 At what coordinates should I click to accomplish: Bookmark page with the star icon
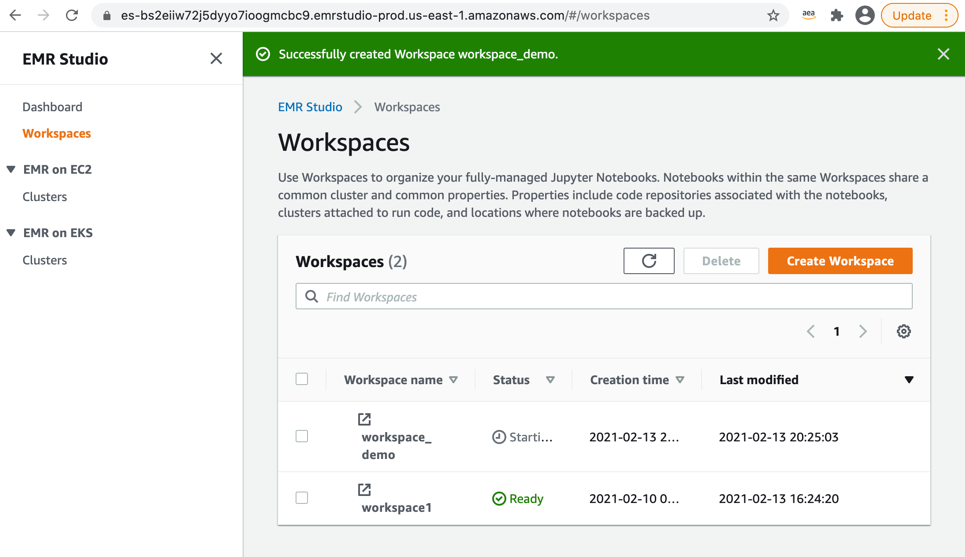coord(773,15)
